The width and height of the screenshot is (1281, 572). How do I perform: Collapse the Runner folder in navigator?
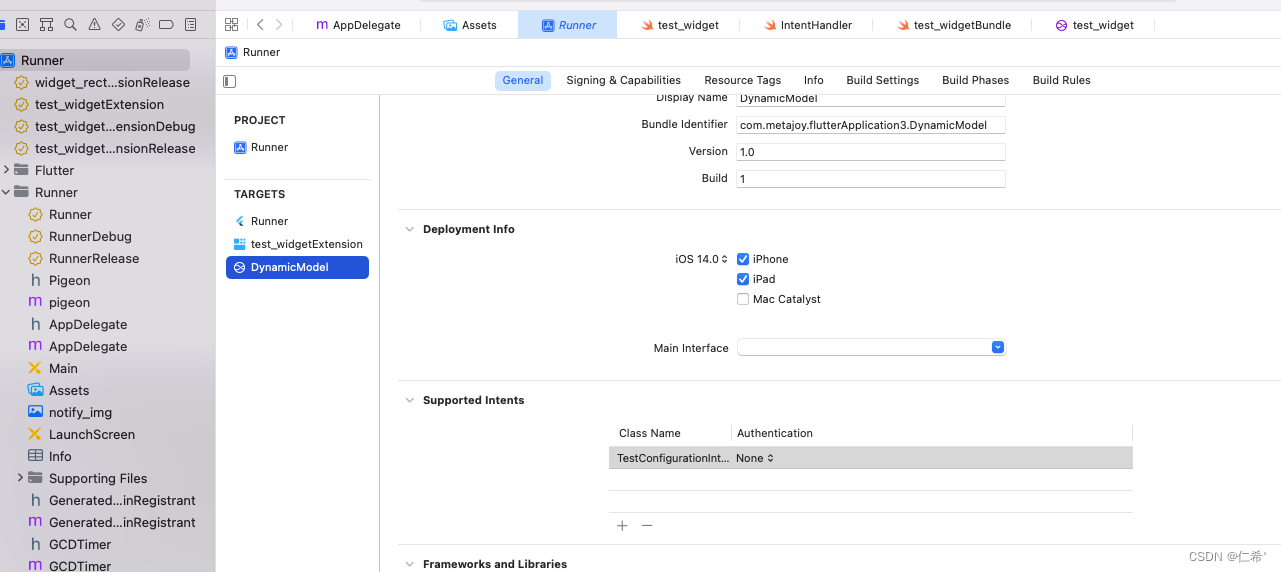(x=6, y=192)
